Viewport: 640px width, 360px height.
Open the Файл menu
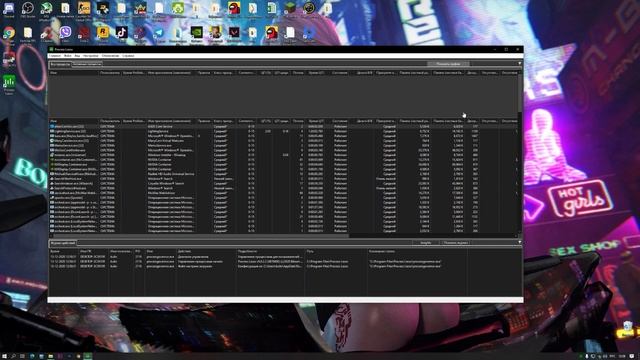point(67,56)
